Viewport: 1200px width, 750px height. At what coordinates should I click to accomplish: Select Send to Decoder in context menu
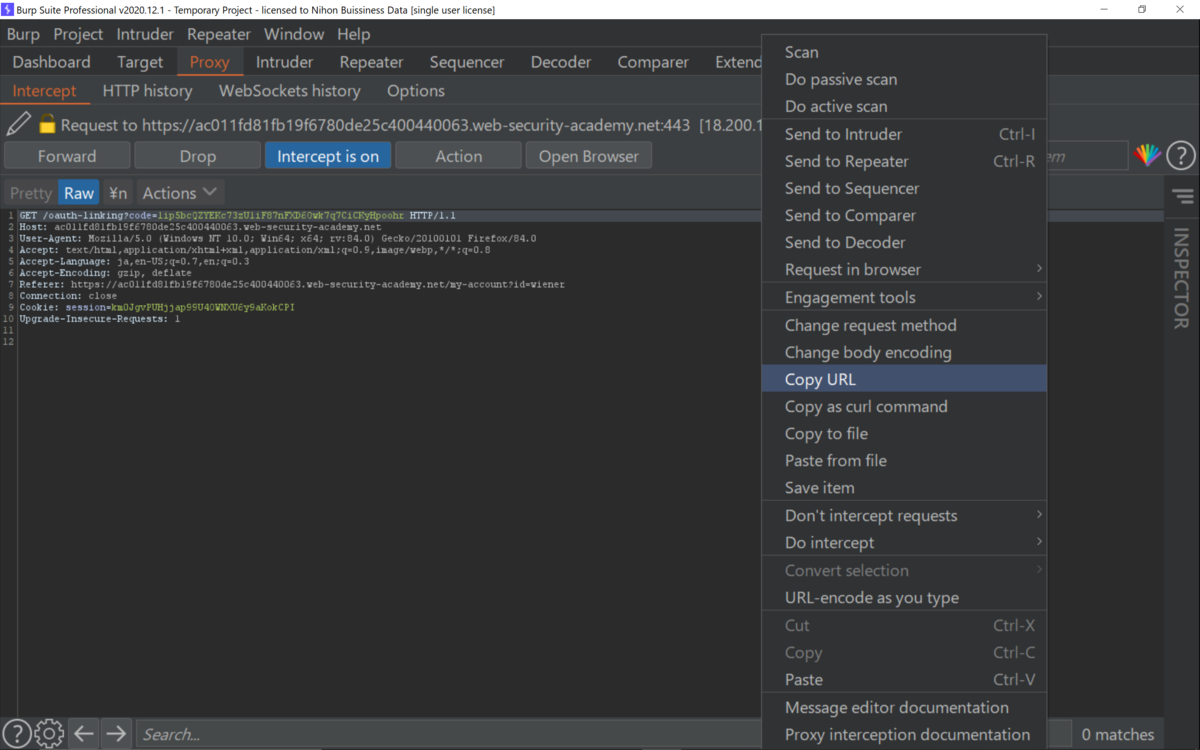pyautogui.click(x=904, y=242)
